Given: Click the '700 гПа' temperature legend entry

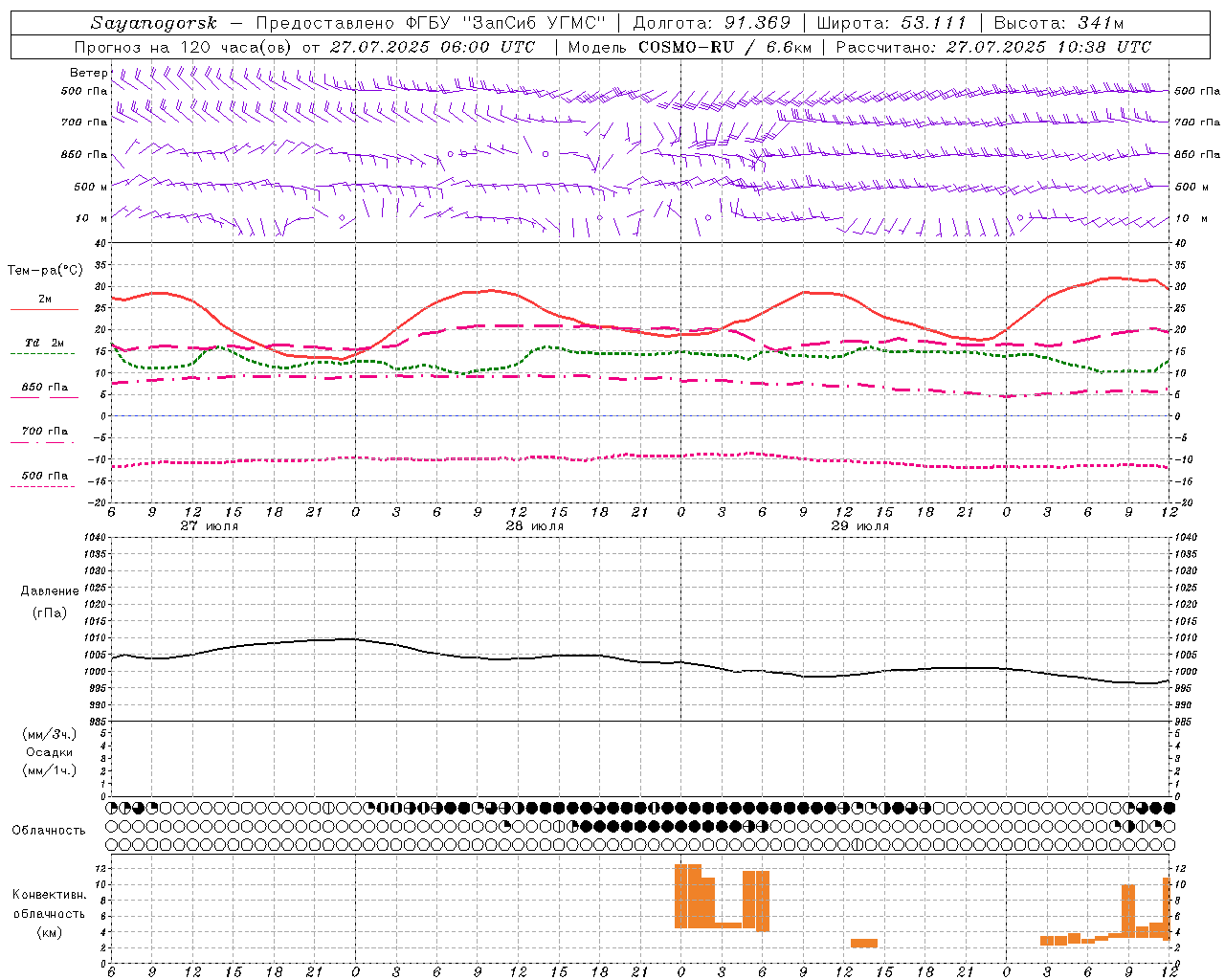Looking at the screenshot, I should coord(44,431).
